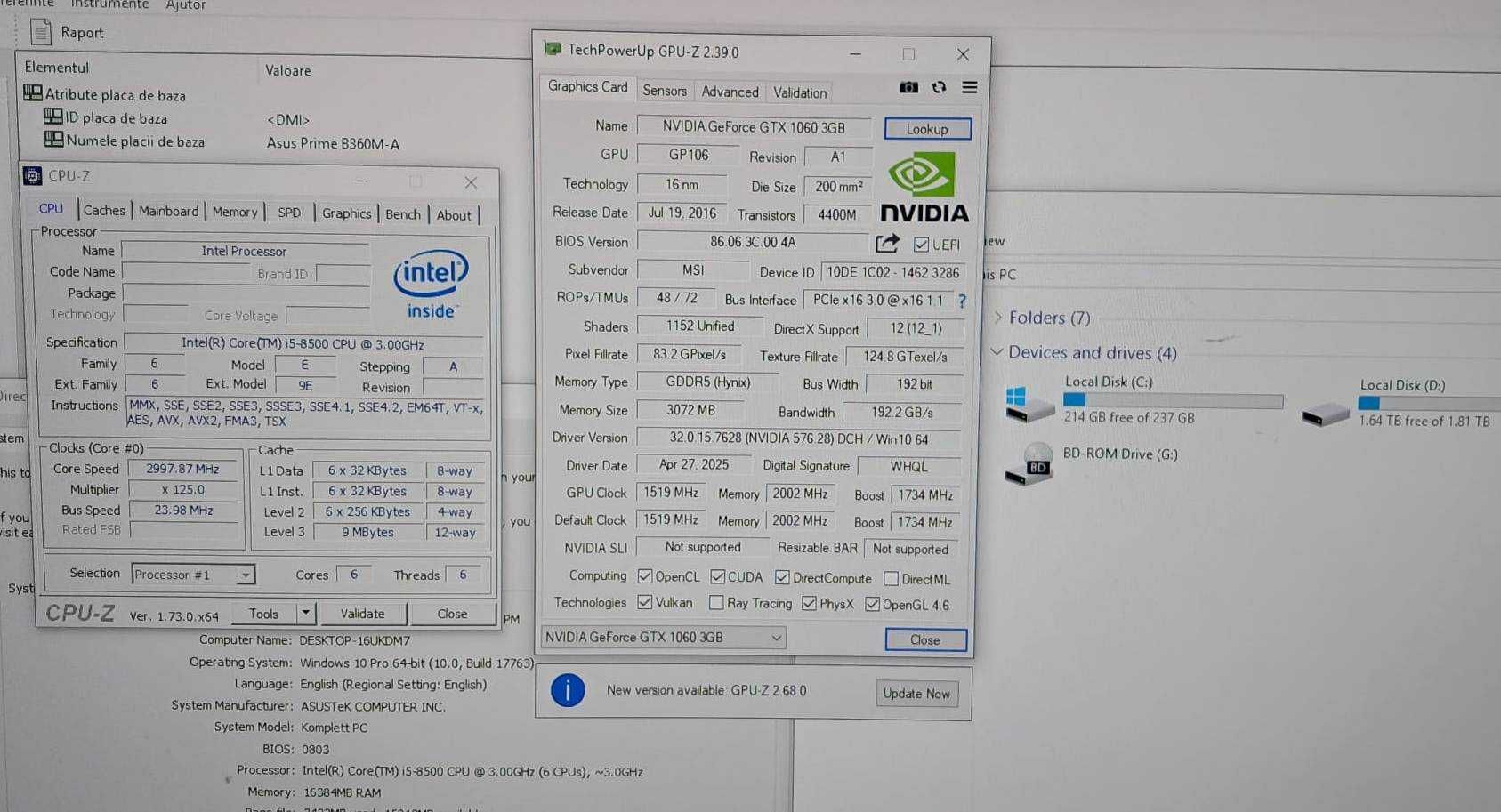Click the Intel inside logo in CPU-Z
This screenshot has width=1501, height=812.
431,285
